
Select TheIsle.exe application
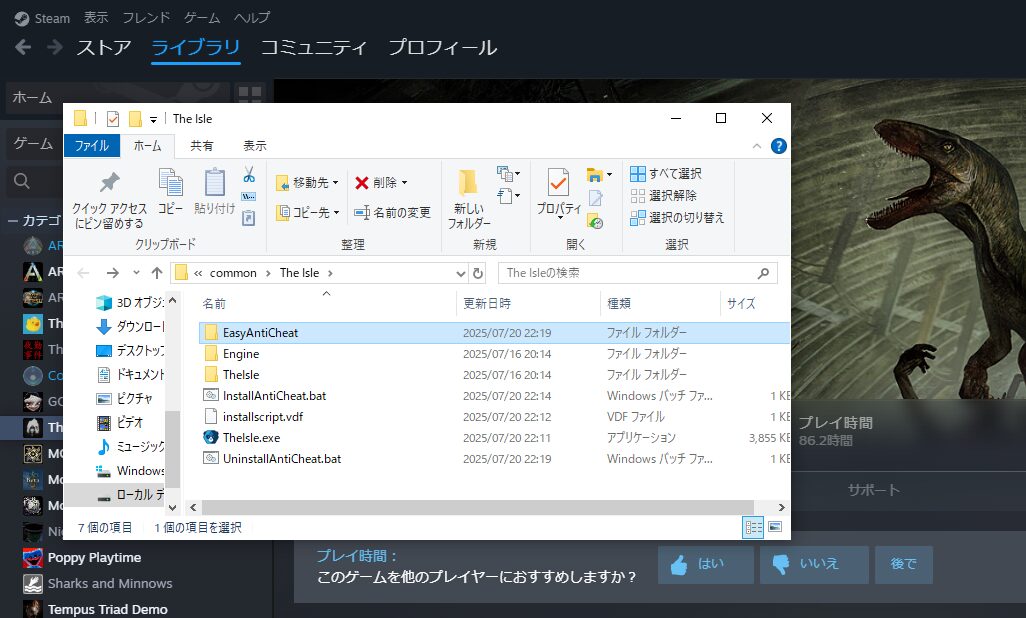coord(494,437)
